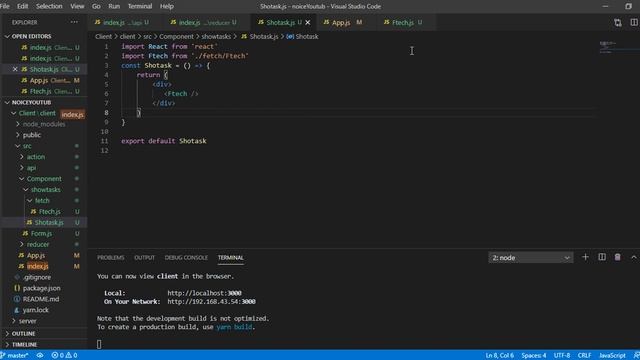640x360 pixels.
Task: Change line ending via CRLF
Action: (x=584, y=356)
